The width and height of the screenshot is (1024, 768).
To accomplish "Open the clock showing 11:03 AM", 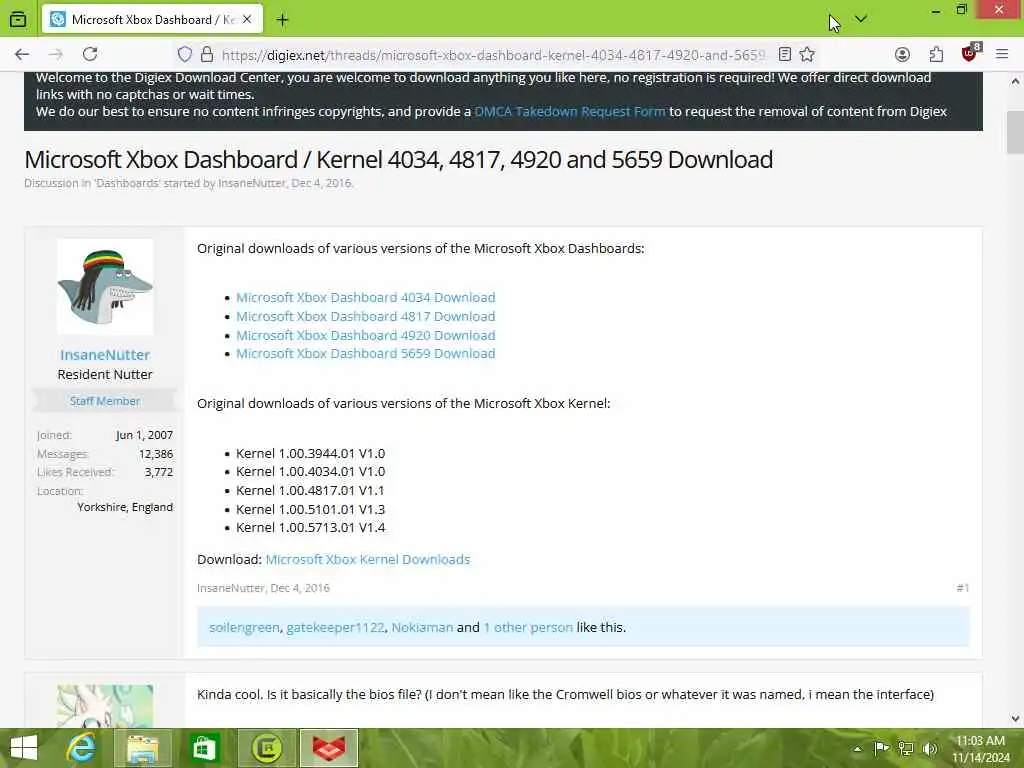I will point(980,748).
